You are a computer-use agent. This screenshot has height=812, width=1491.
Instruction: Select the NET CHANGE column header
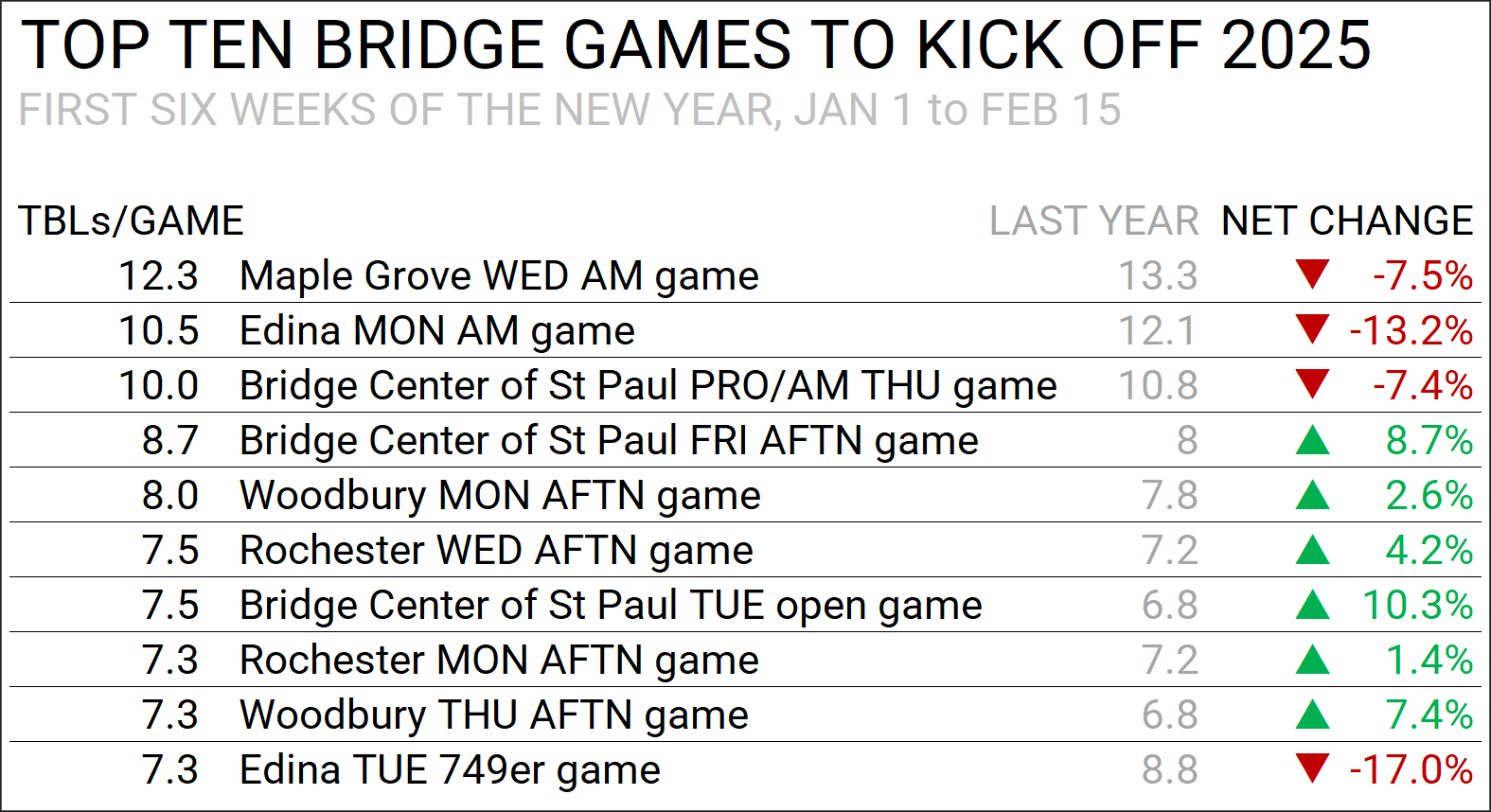(1347, 221)
